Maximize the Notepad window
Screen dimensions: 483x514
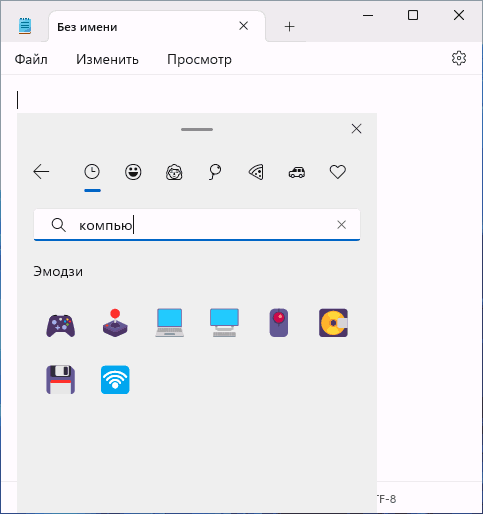pyautogui.click(x=413, y=15)
